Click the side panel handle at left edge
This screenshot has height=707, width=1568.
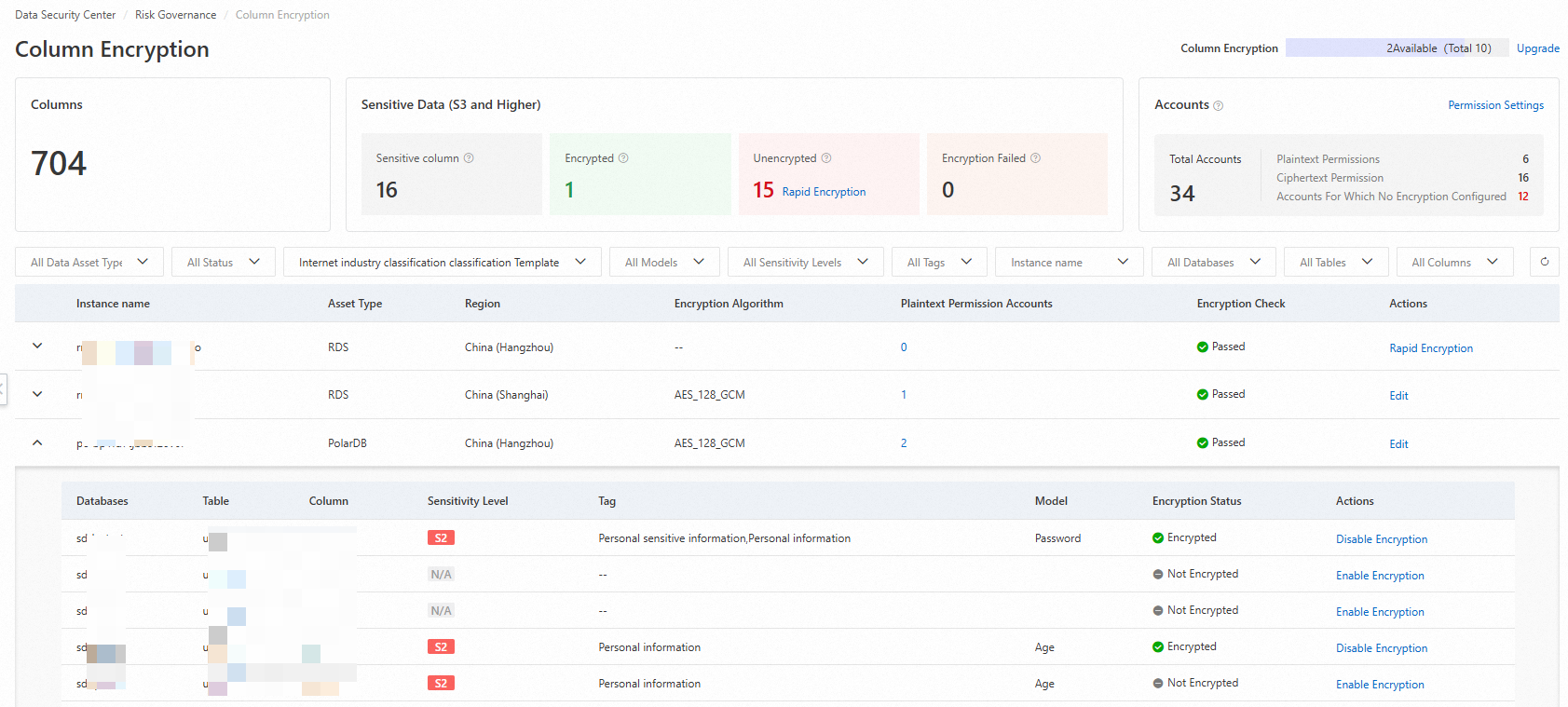[x=3, y=389]
